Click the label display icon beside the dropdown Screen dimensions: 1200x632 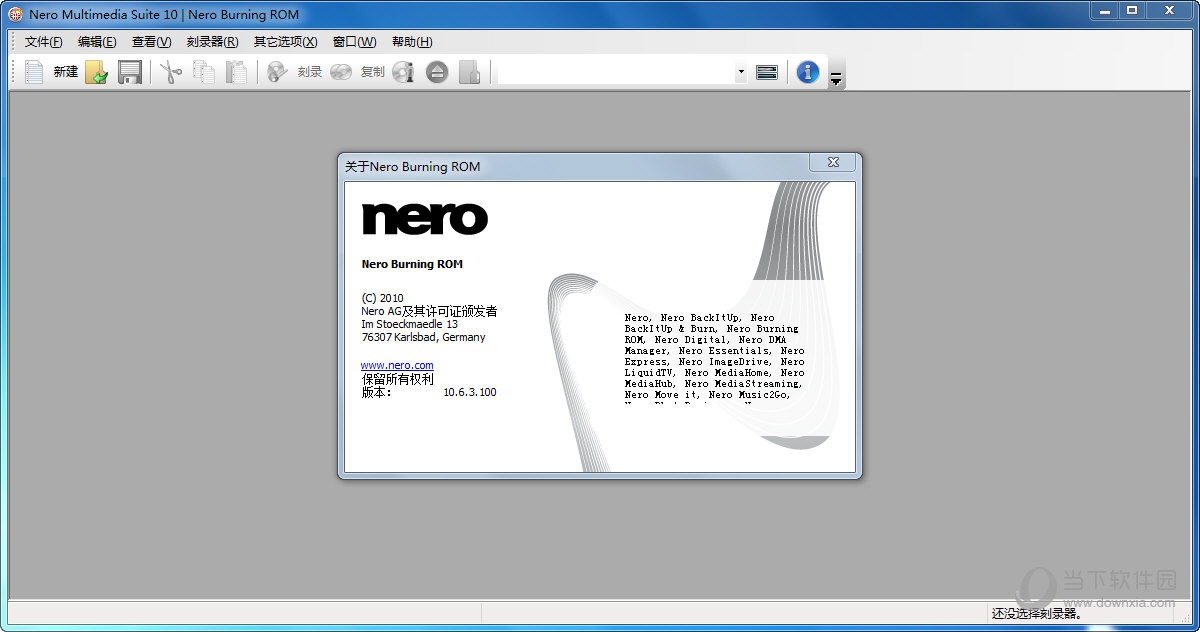point(766,71)
